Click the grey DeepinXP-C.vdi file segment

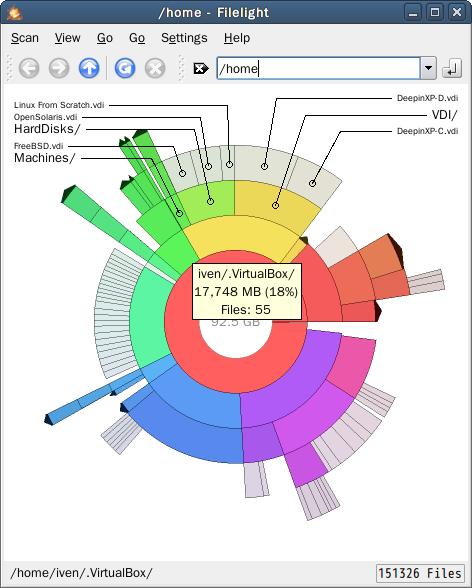click(x=312, y=182)
